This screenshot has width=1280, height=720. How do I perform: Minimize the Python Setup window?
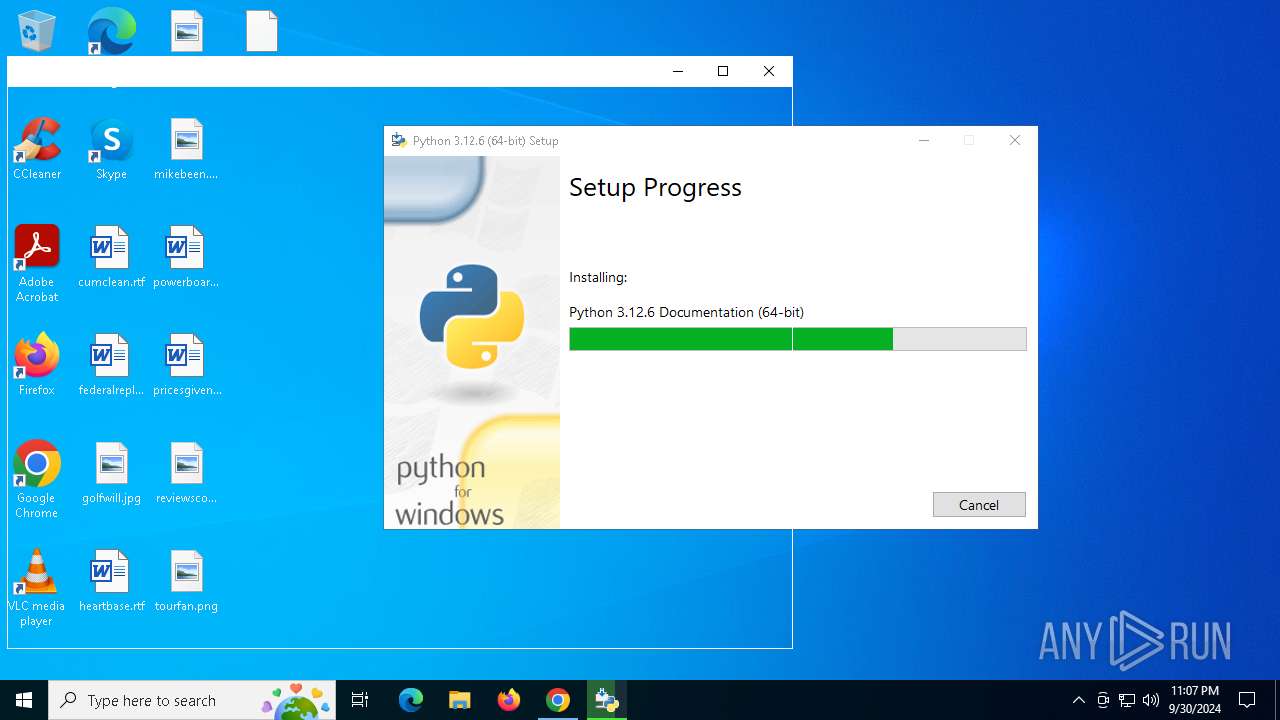click(x=924, y=141)
